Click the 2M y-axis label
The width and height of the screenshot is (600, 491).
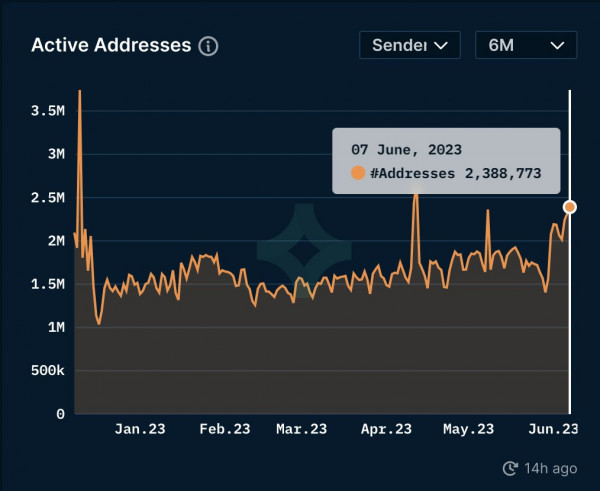pos(56,241)
